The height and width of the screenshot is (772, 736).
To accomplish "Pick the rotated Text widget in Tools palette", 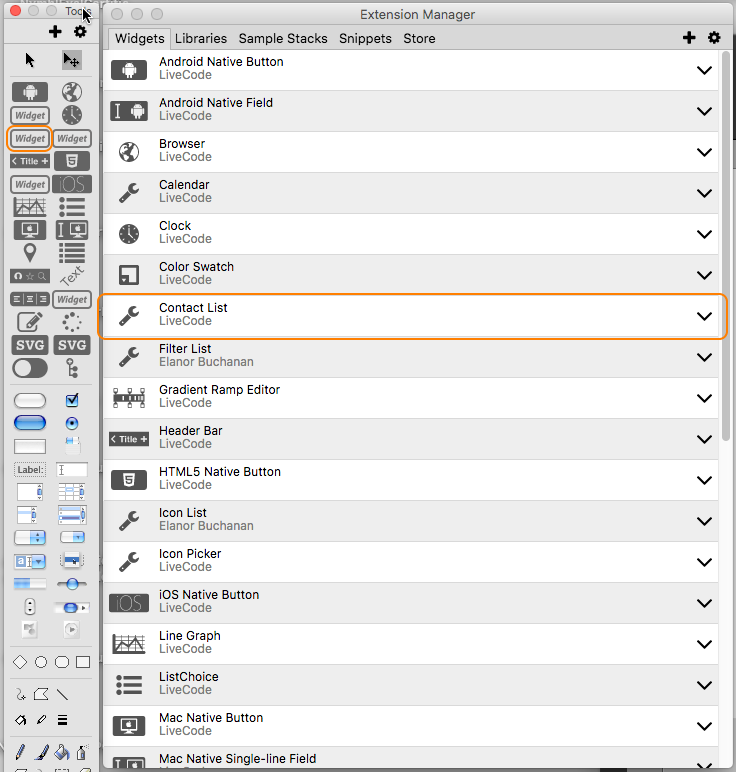I will (x=72, y=276).
